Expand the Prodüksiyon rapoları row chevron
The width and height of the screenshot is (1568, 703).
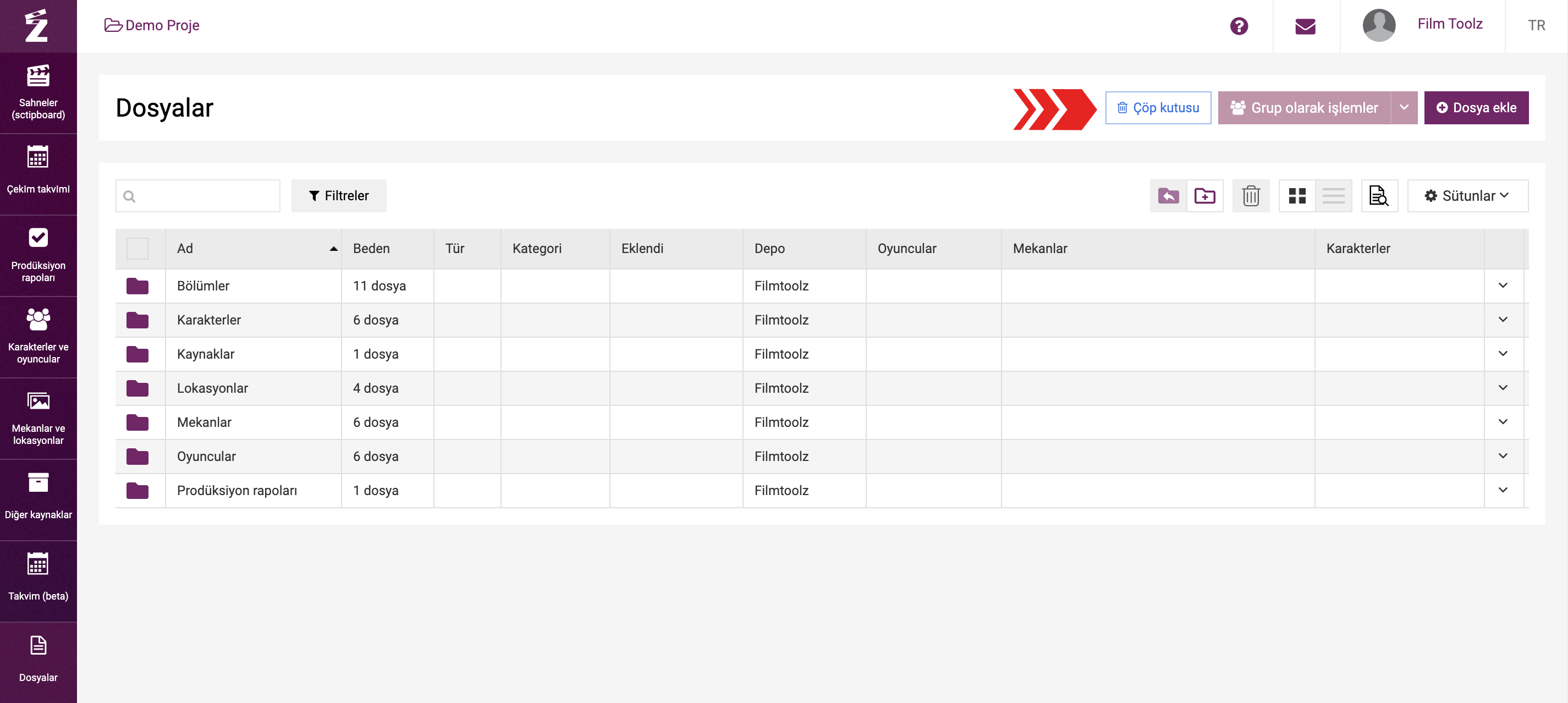[1503, 490]
